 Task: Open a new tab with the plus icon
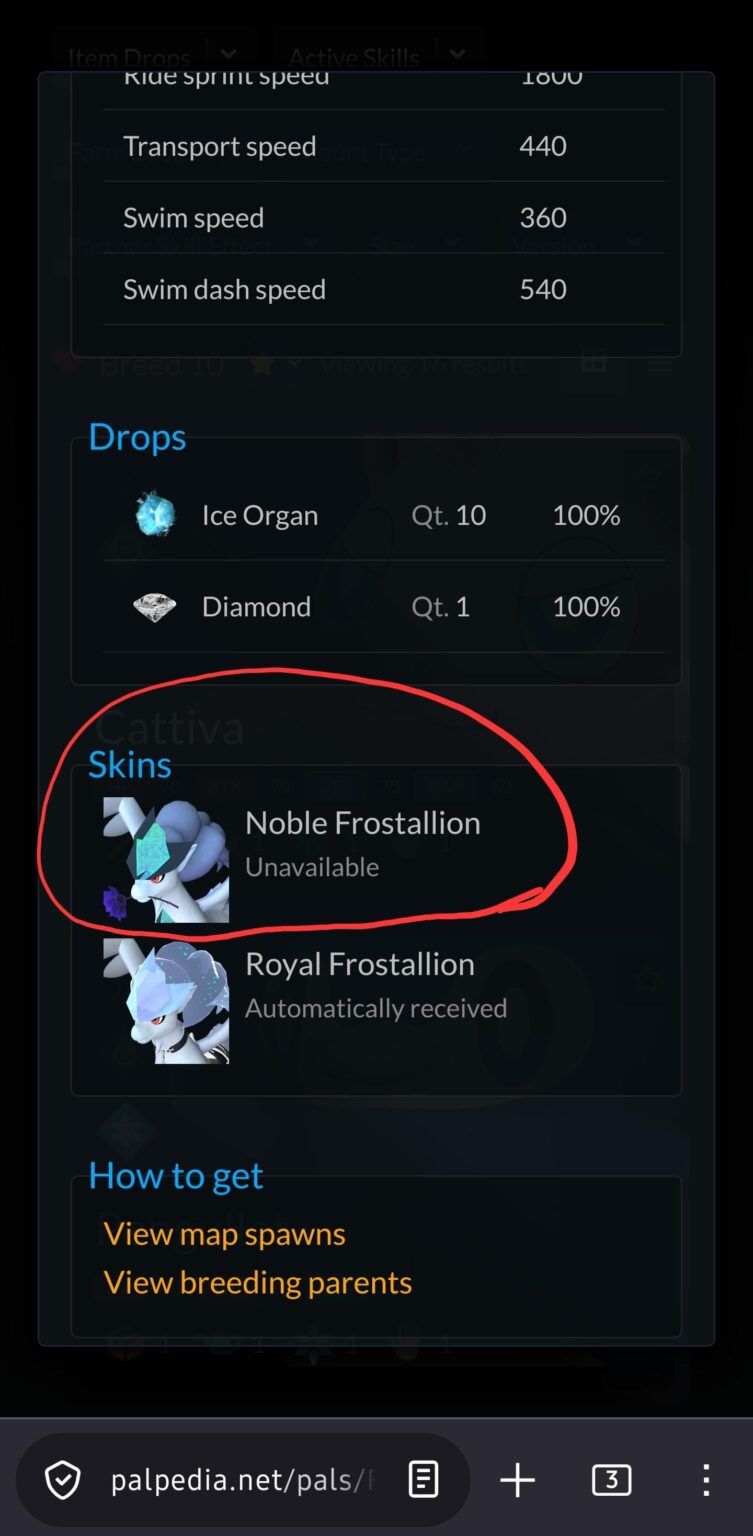click(517, 1480)
